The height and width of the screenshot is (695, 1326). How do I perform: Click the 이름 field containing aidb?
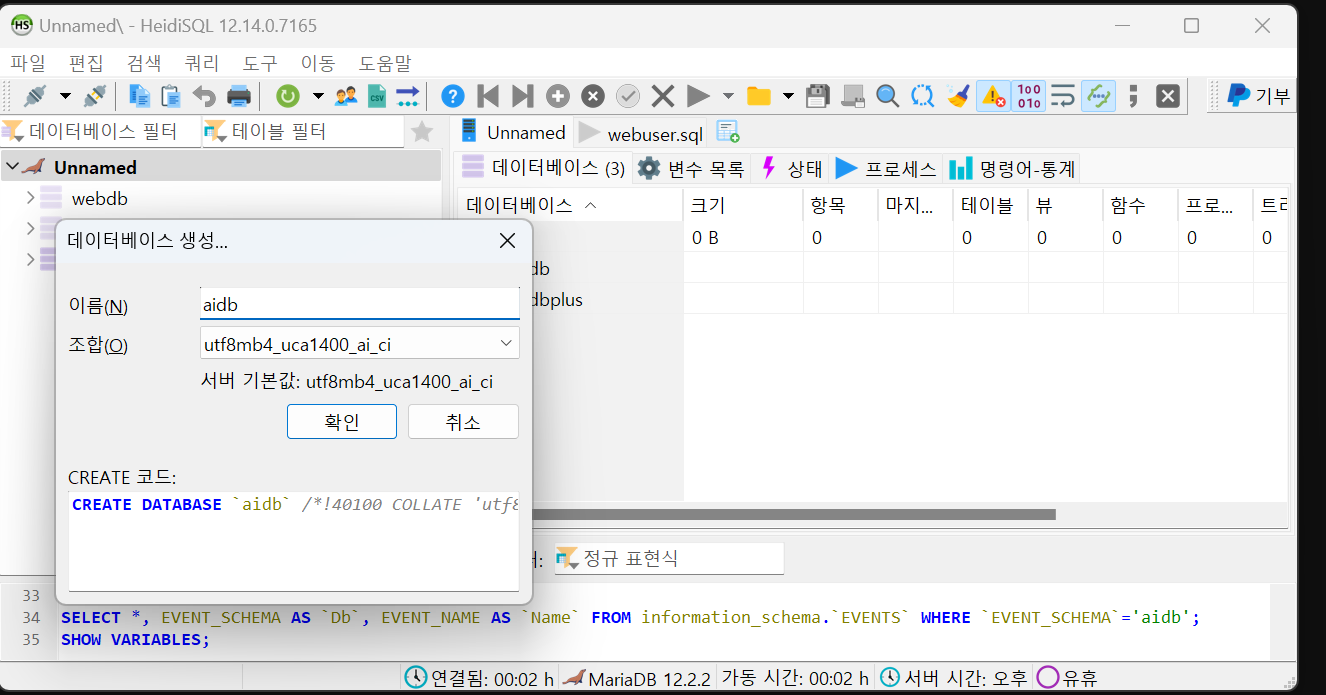pyautogui.click(x=360, y=304)
